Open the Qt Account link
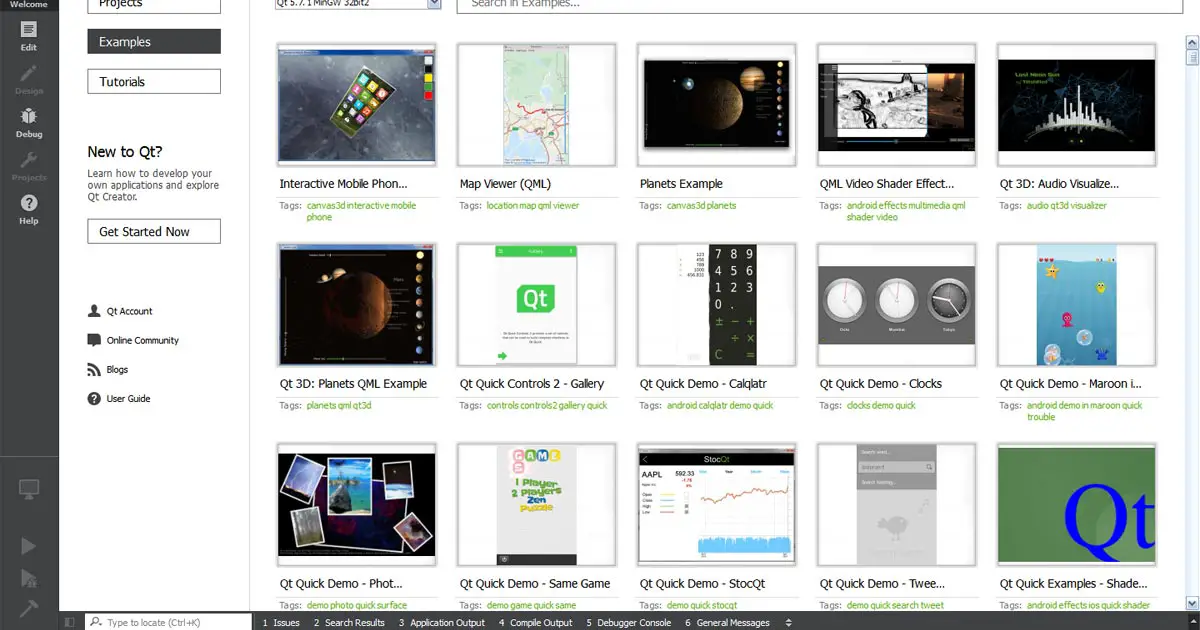This screenshot has width=1200, height=630. pyautogui.click(x=130, y=311)
